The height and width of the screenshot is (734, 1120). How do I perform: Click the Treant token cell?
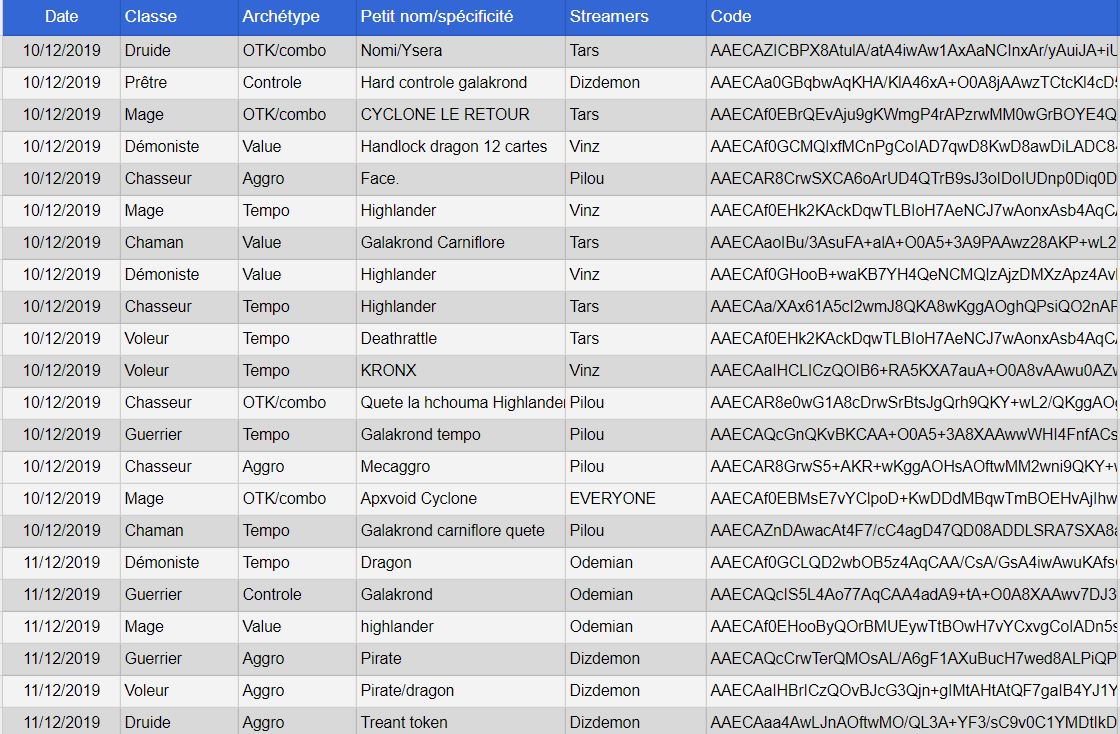coord(404,722)
